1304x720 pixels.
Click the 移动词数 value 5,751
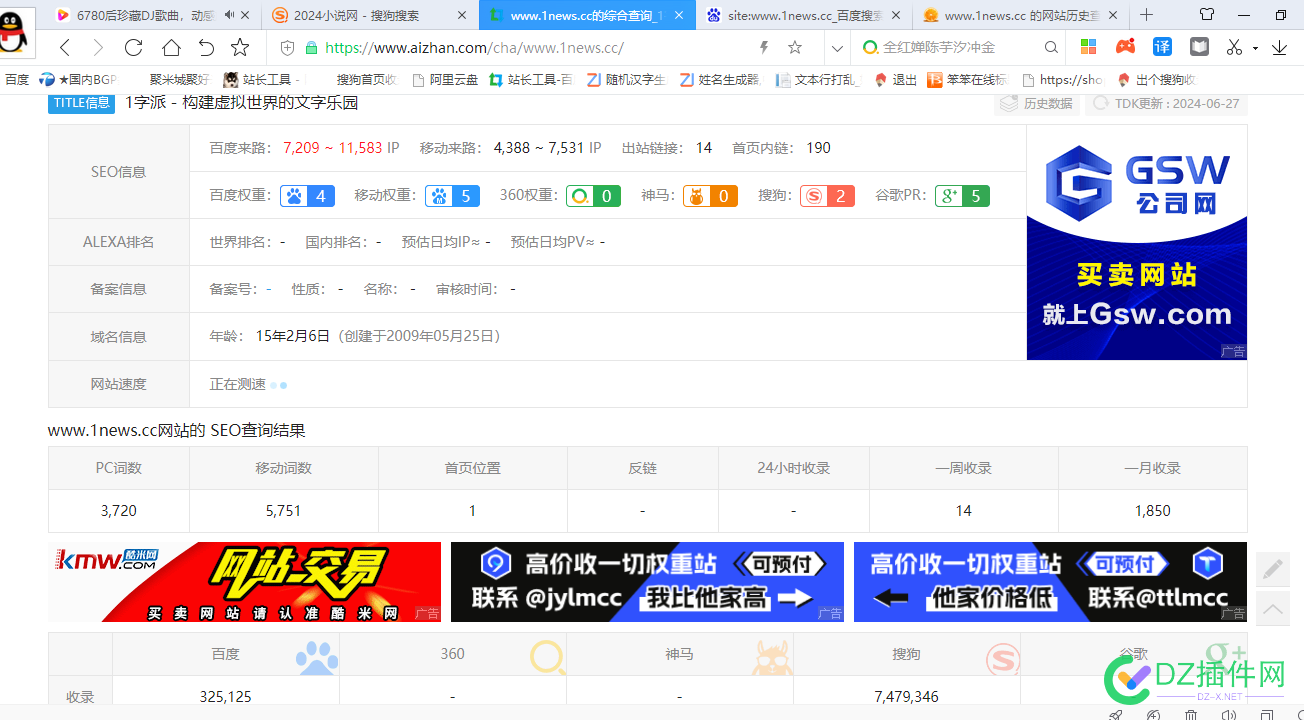pos(283,511)
